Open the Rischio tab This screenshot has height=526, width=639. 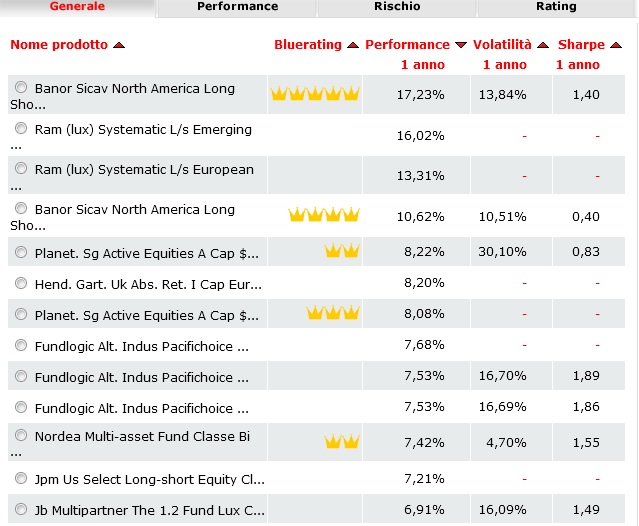pyautogui.click(x=397, y=7)
